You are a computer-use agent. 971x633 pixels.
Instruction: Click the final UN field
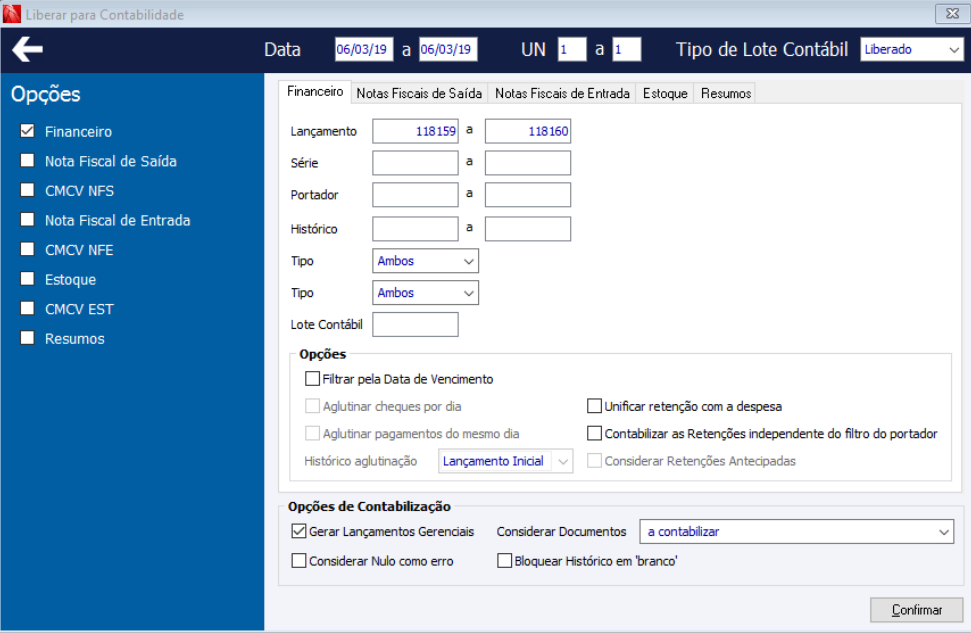coord(627,50)
